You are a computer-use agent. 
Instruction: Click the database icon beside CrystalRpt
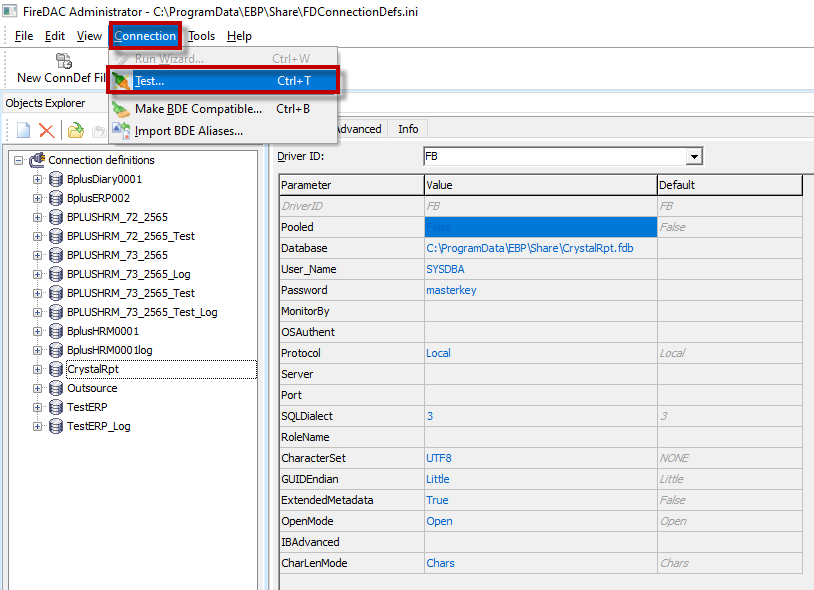[56, 369]
